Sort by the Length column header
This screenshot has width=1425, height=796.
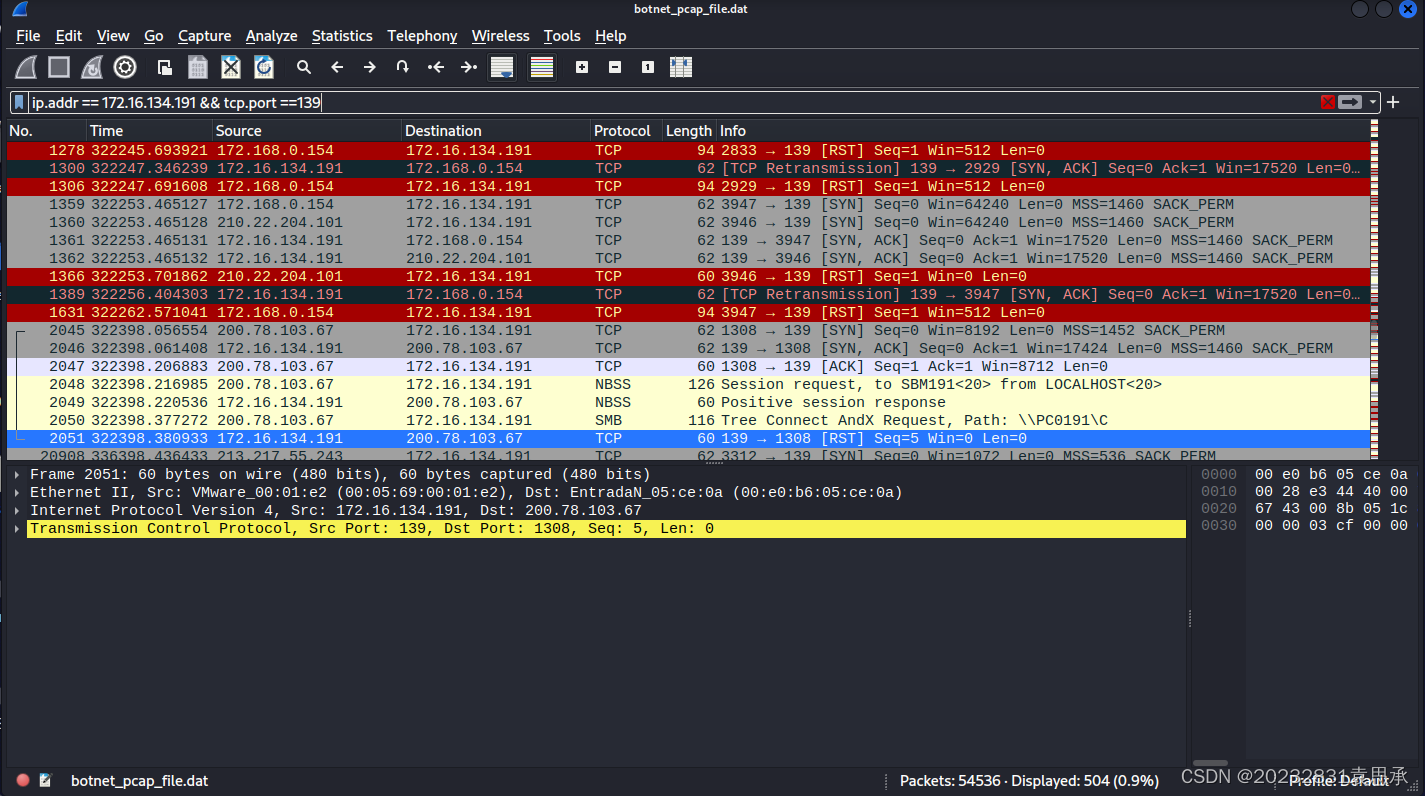[x=689, y=131]
